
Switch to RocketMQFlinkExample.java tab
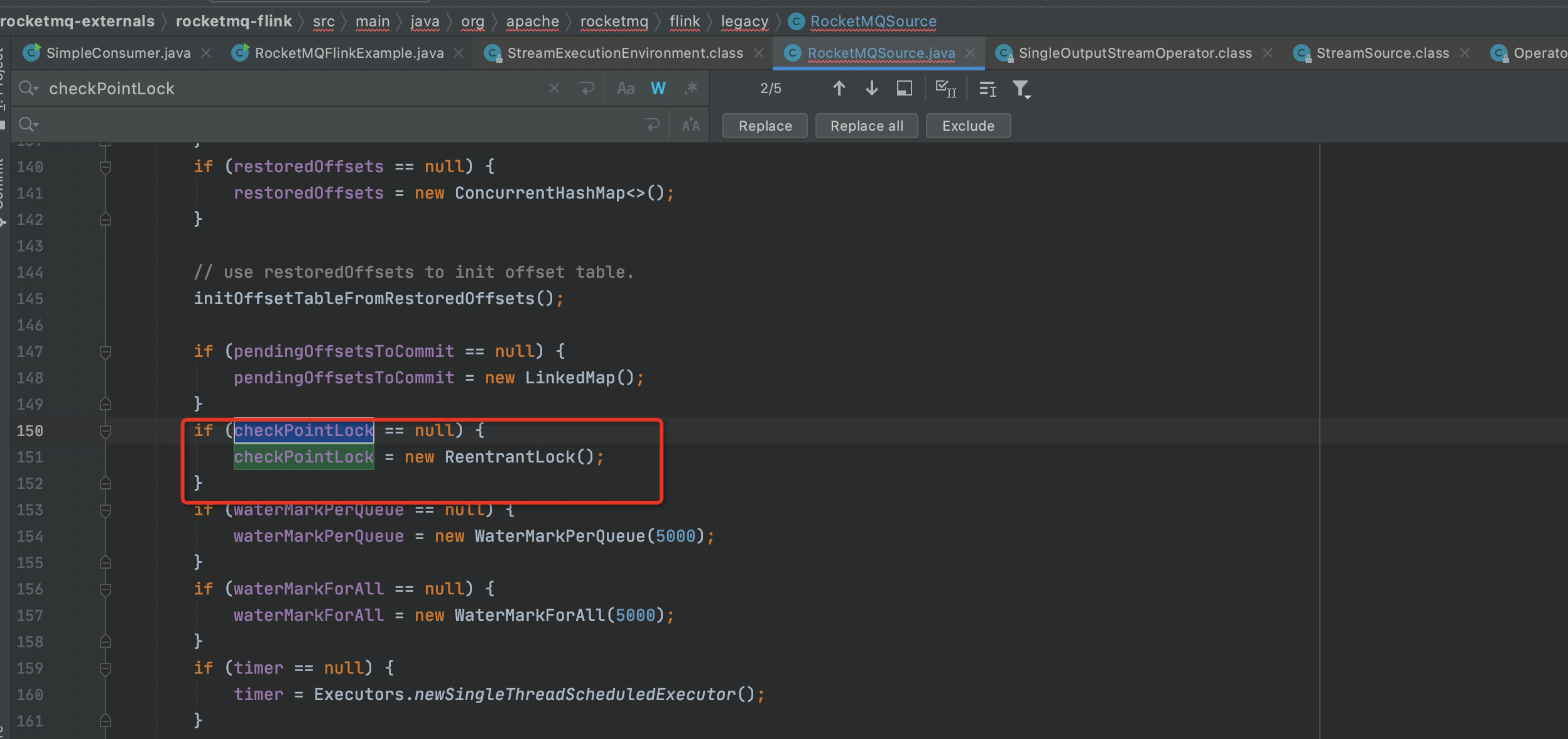point(349,53)
